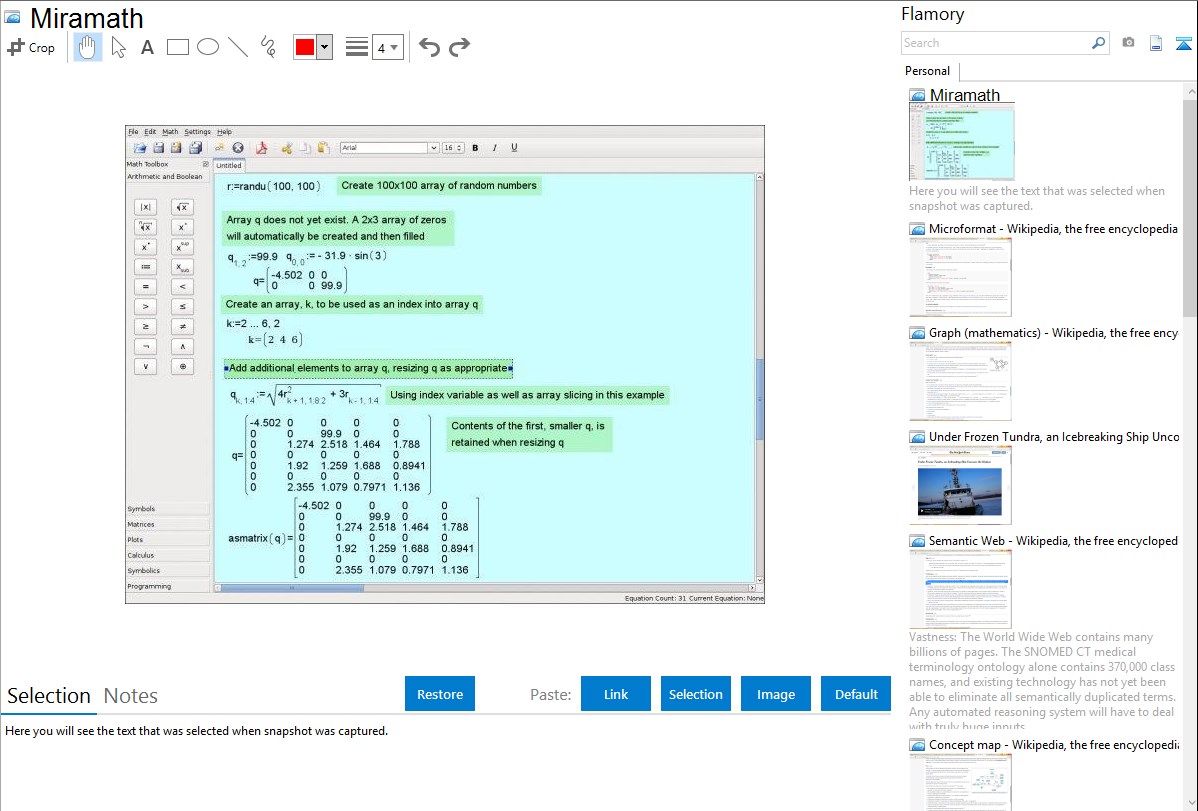
Task: Switch to the Notes tab
Action: click(131, 696)
